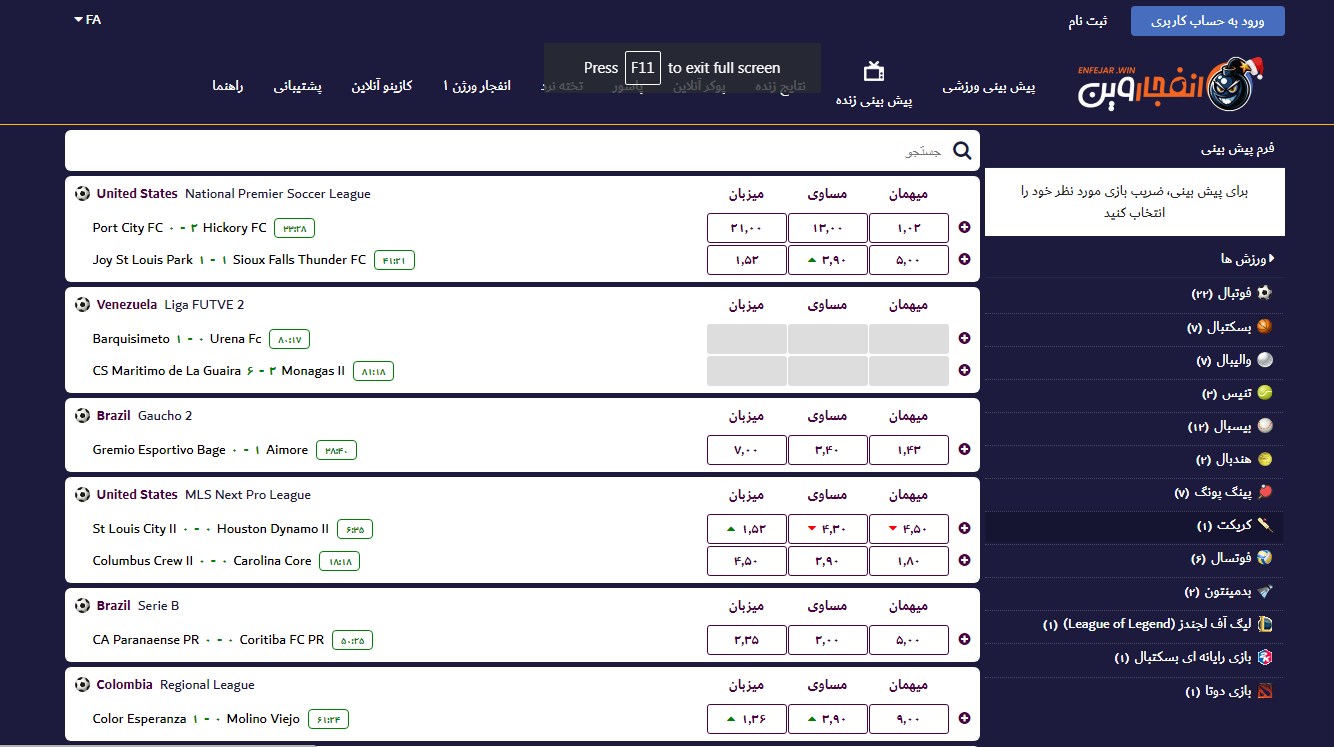The image size is (1334, 747).
Task: Select basketball computer game icon
Action: pos(1265,657)
